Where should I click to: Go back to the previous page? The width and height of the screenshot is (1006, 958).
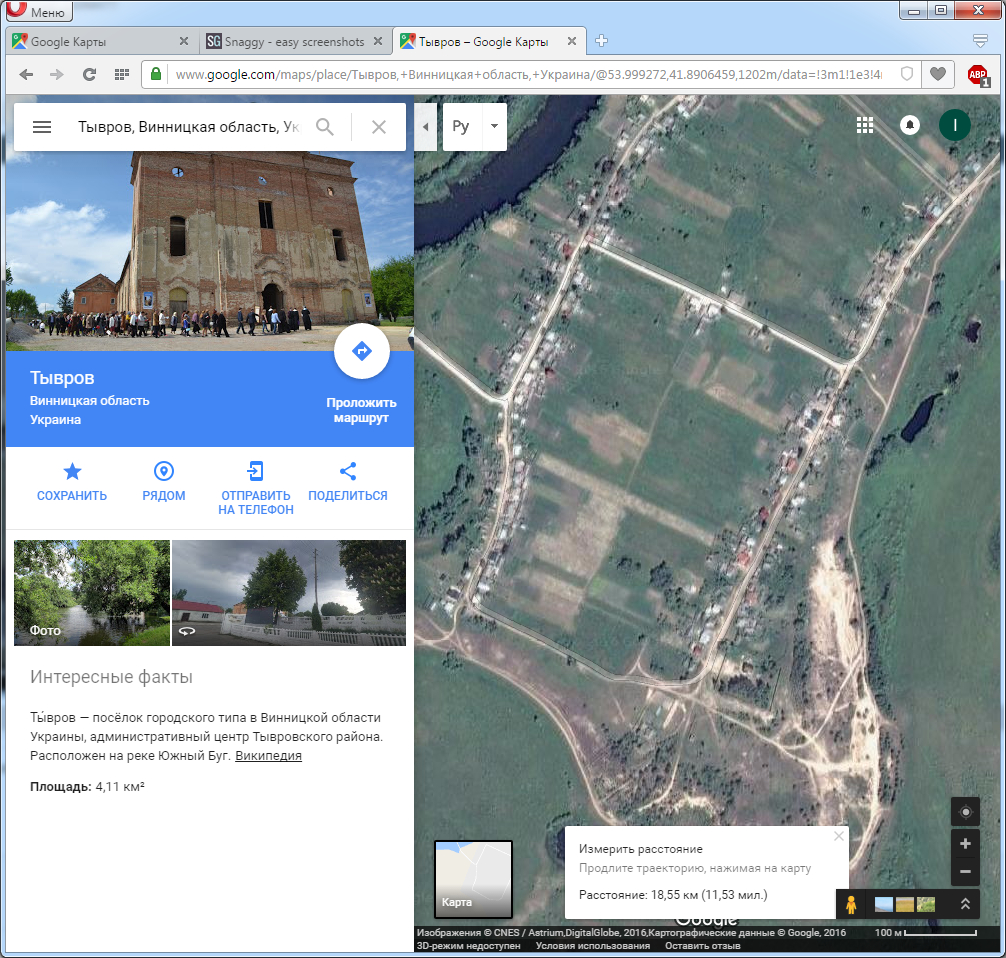coord(26,74)
